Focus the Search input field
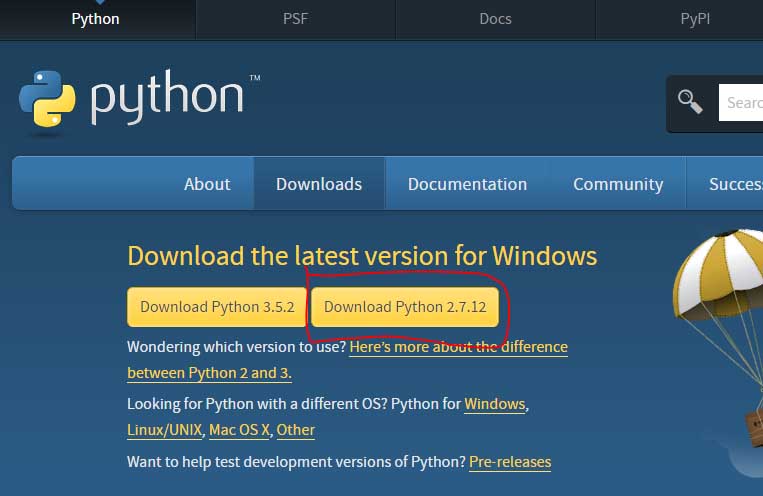 741,102
